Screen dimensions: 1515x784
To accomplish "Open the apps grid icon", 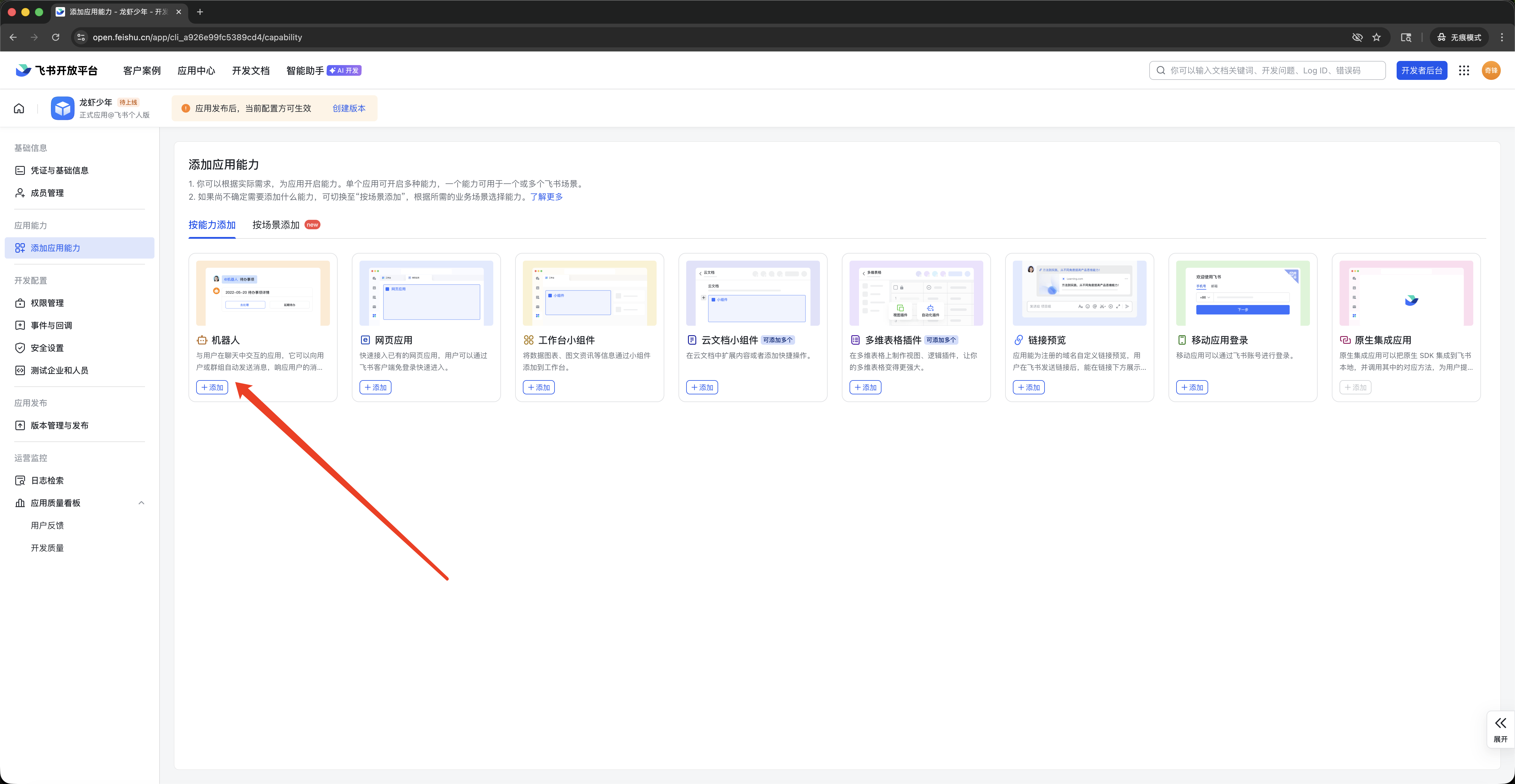I will (x=1464, y=71).
